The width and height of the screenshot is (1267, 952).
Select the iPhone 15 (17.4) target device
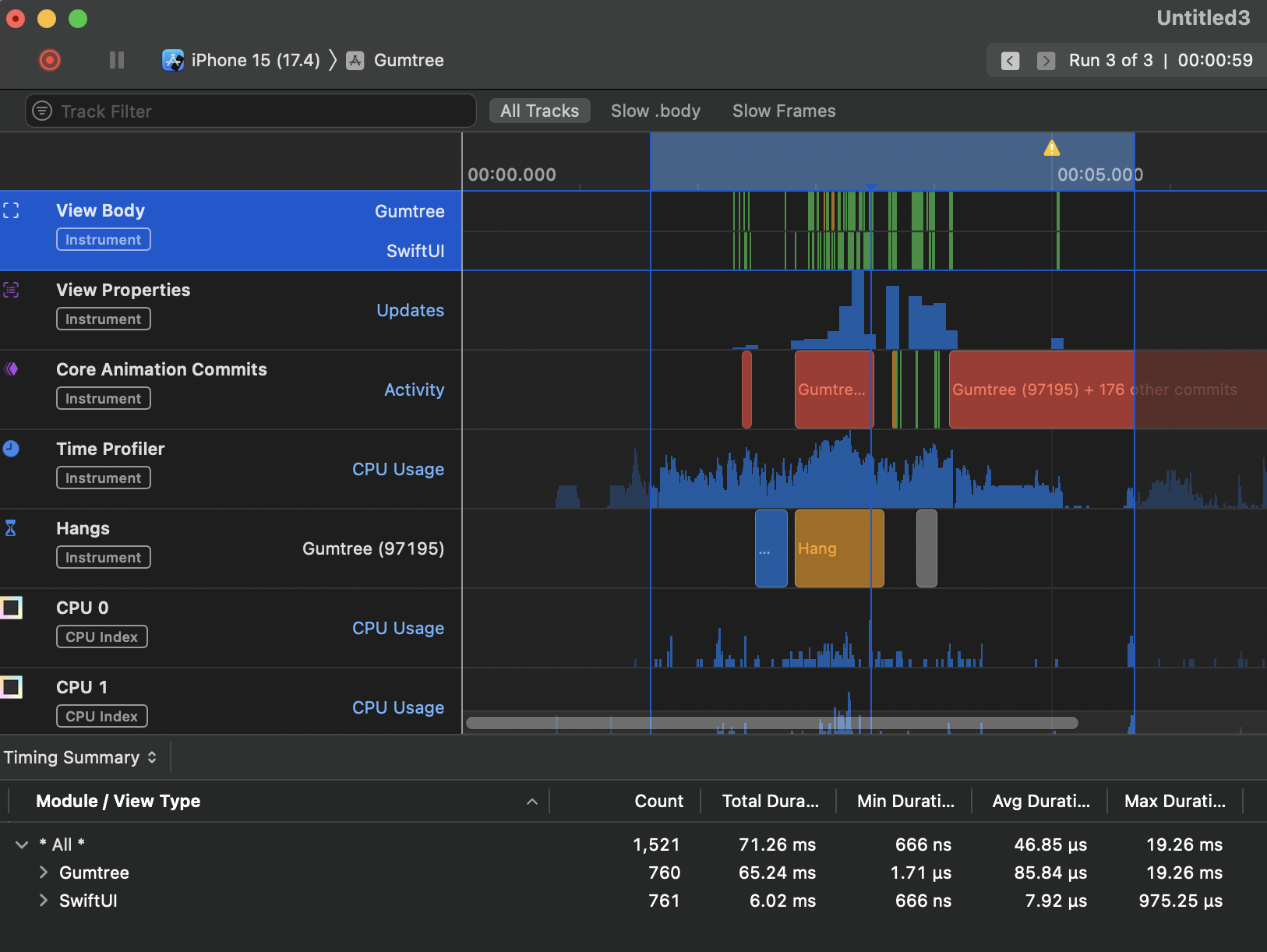[x=241, y=60]
